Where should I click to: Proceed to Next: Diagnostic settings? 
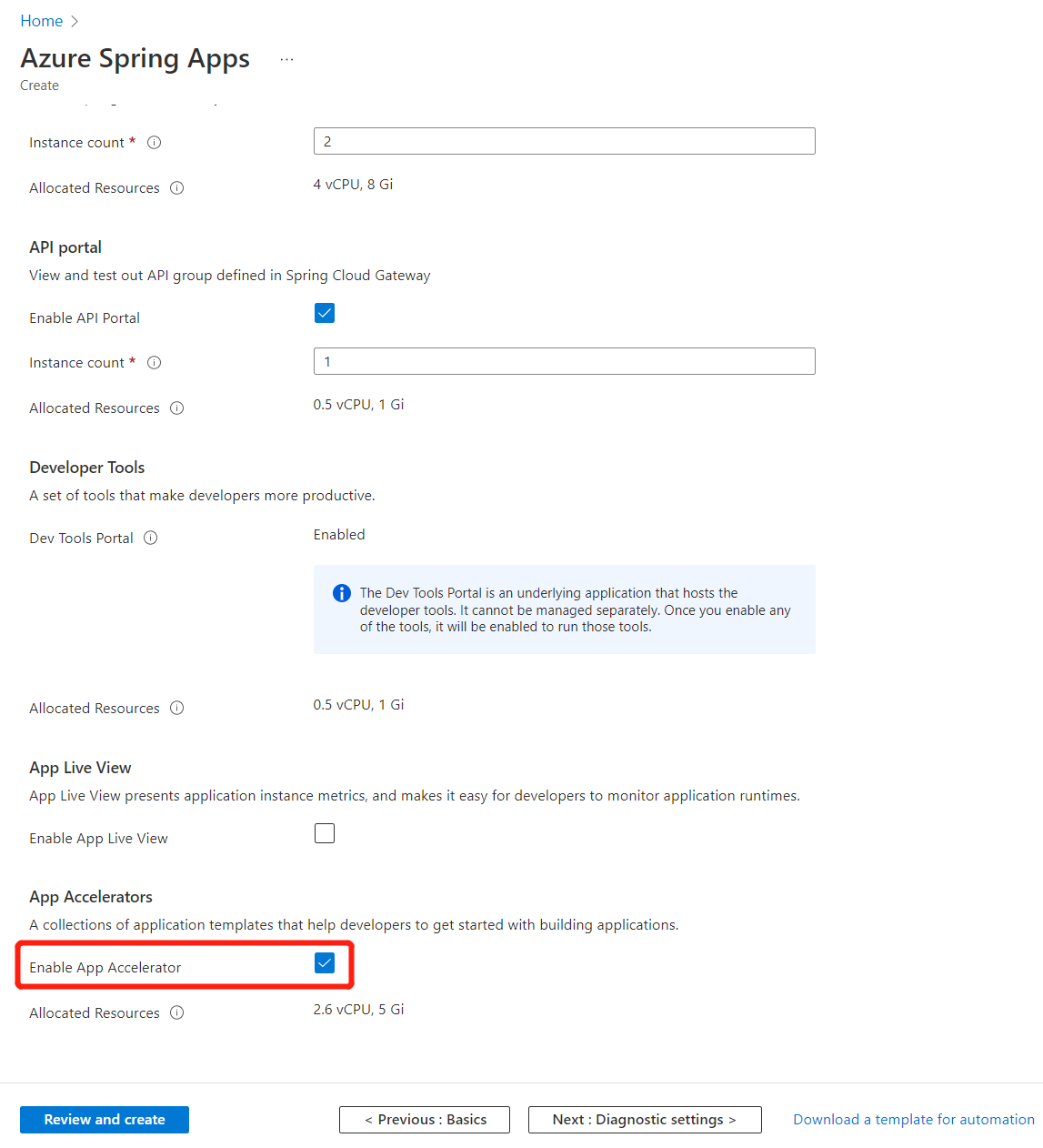(x=645, y=1120)
